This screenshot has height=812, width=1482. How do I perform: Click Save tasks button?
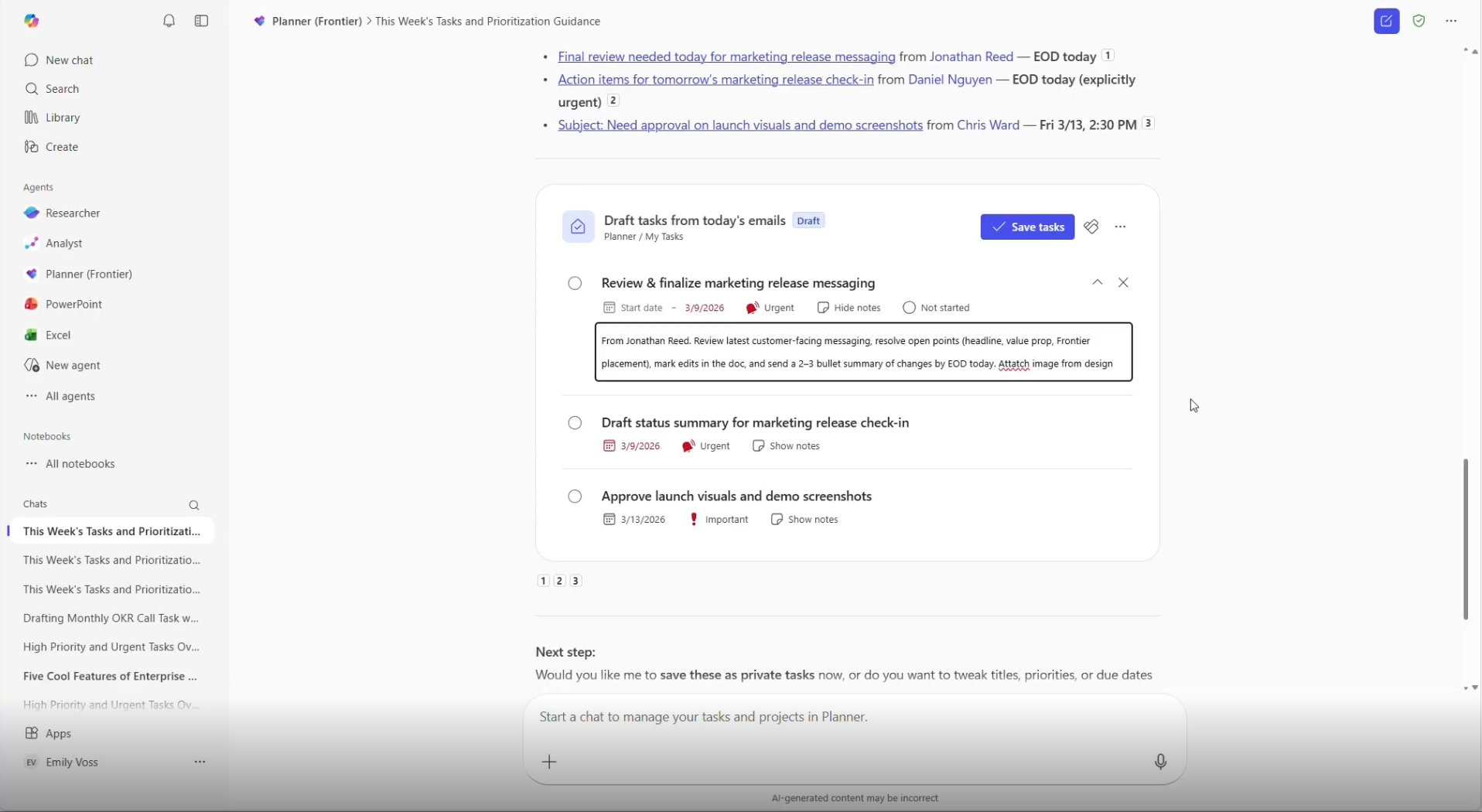(x=1027, y=227)
